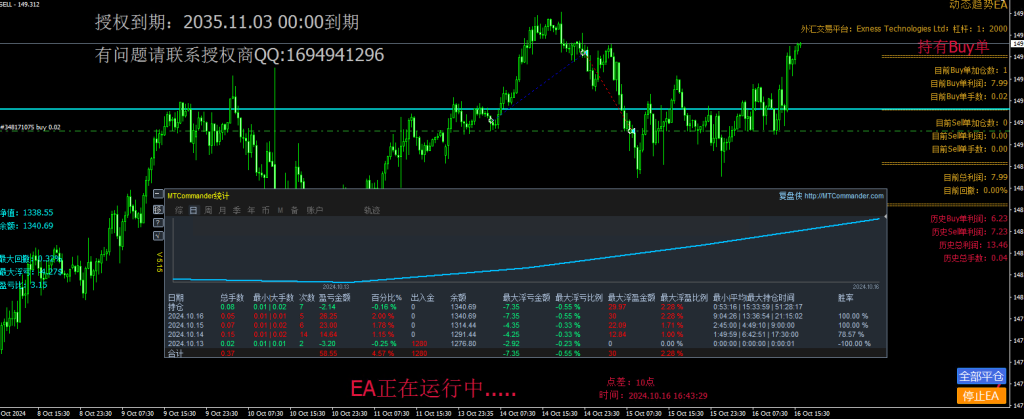Switch to the 周 (weekly) statistics tab

coord(208,210)
